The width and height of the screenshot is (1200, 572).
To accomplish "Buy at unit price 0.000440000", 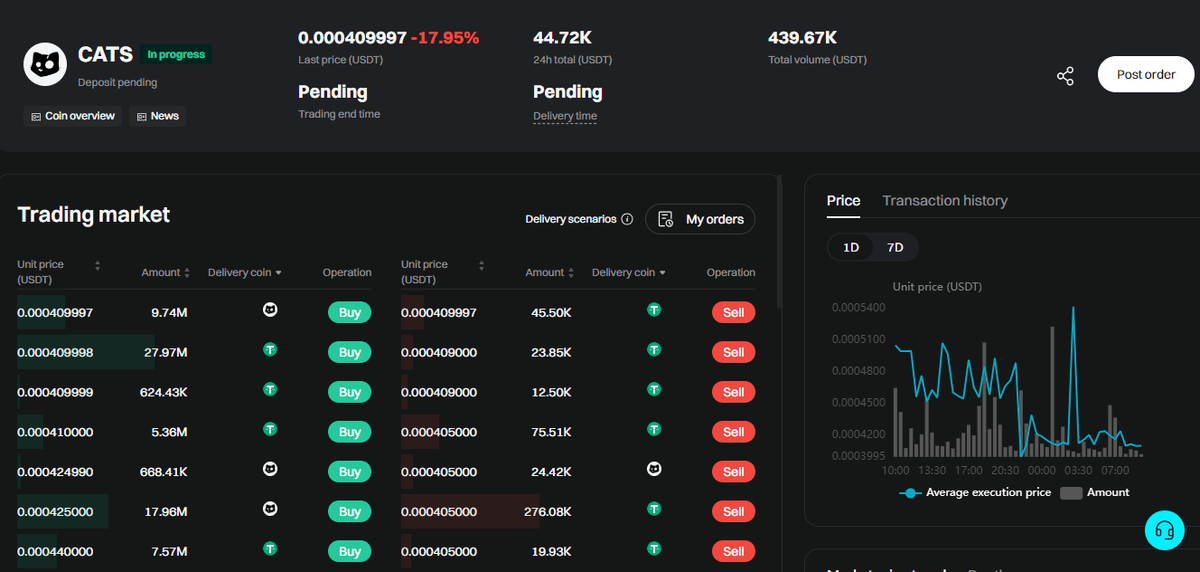I will pyautogui.click(x=349, y=551).
